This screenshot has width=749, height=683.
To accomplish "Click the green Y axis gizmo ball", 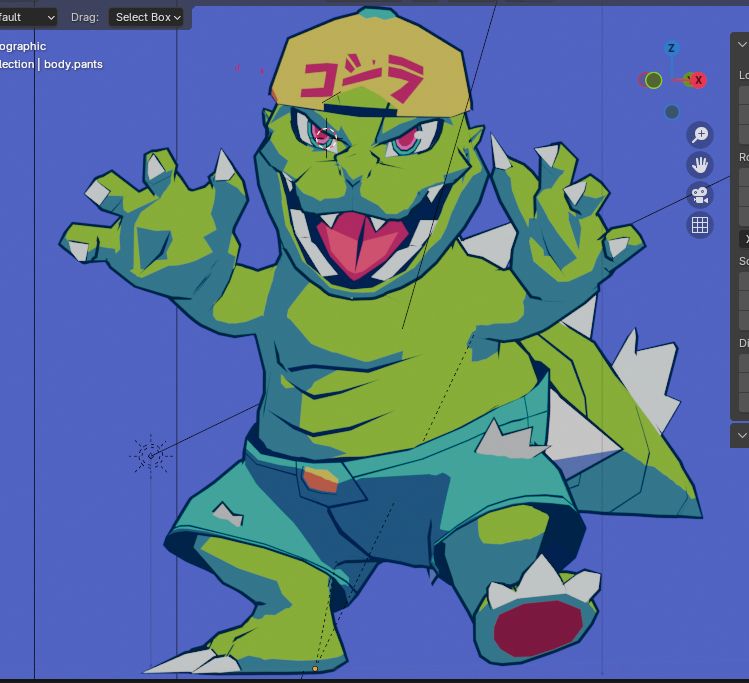I will point(653,80).
